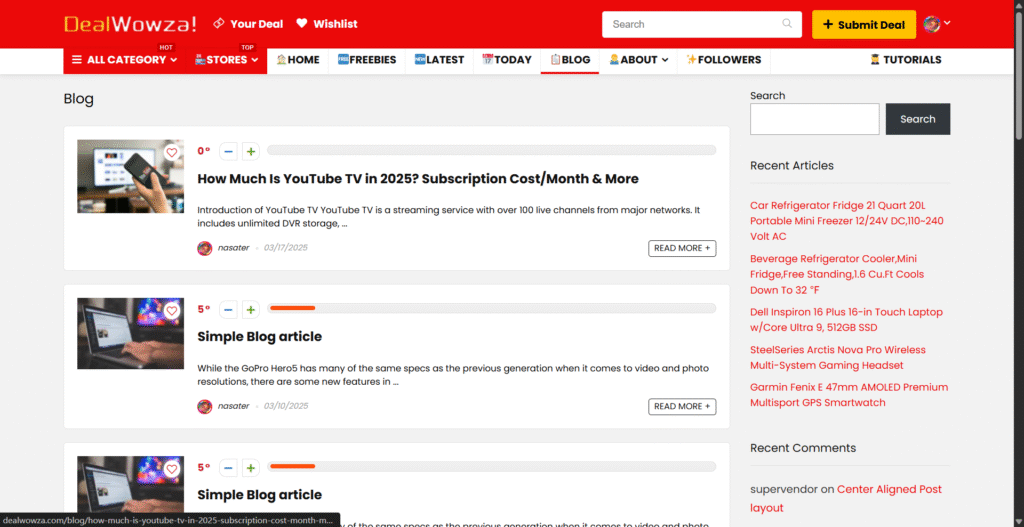
Task: Click Read More on YouTube TV article
Action: point(682,248)
